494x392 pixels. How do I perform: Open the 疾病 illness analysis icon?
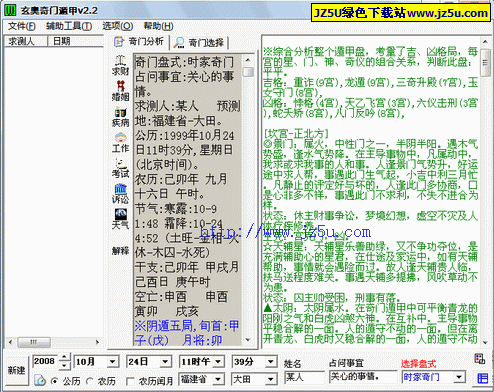click(120, 117)
